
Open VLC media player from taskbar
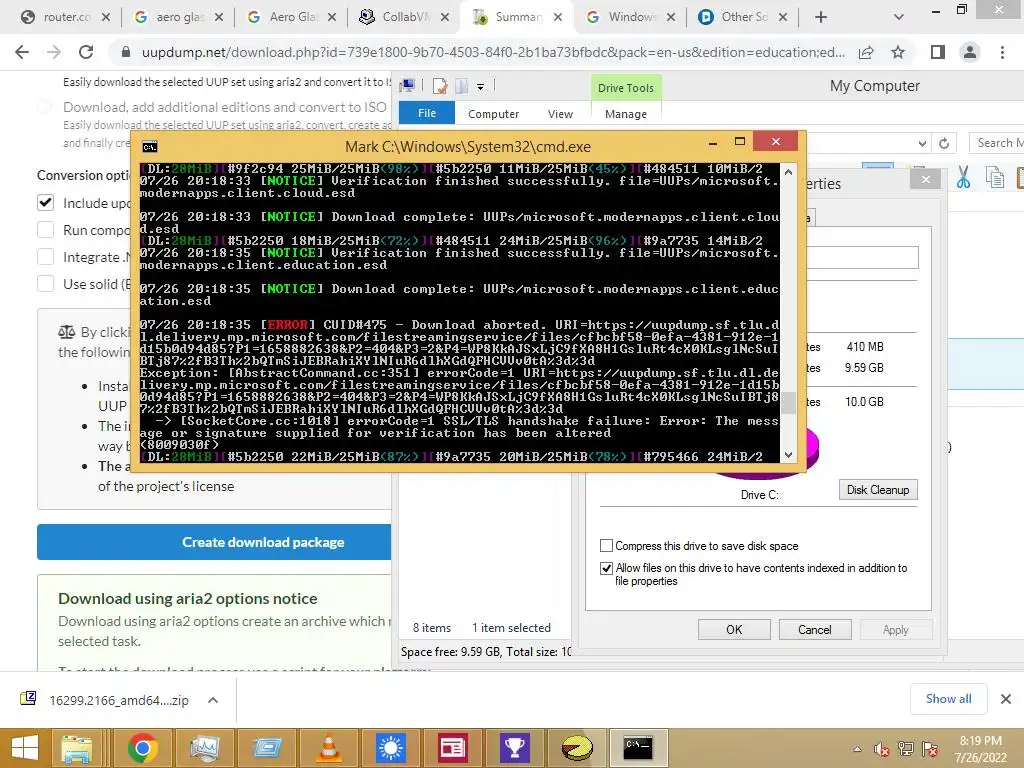pyautogui.click(x=328, y=748)
